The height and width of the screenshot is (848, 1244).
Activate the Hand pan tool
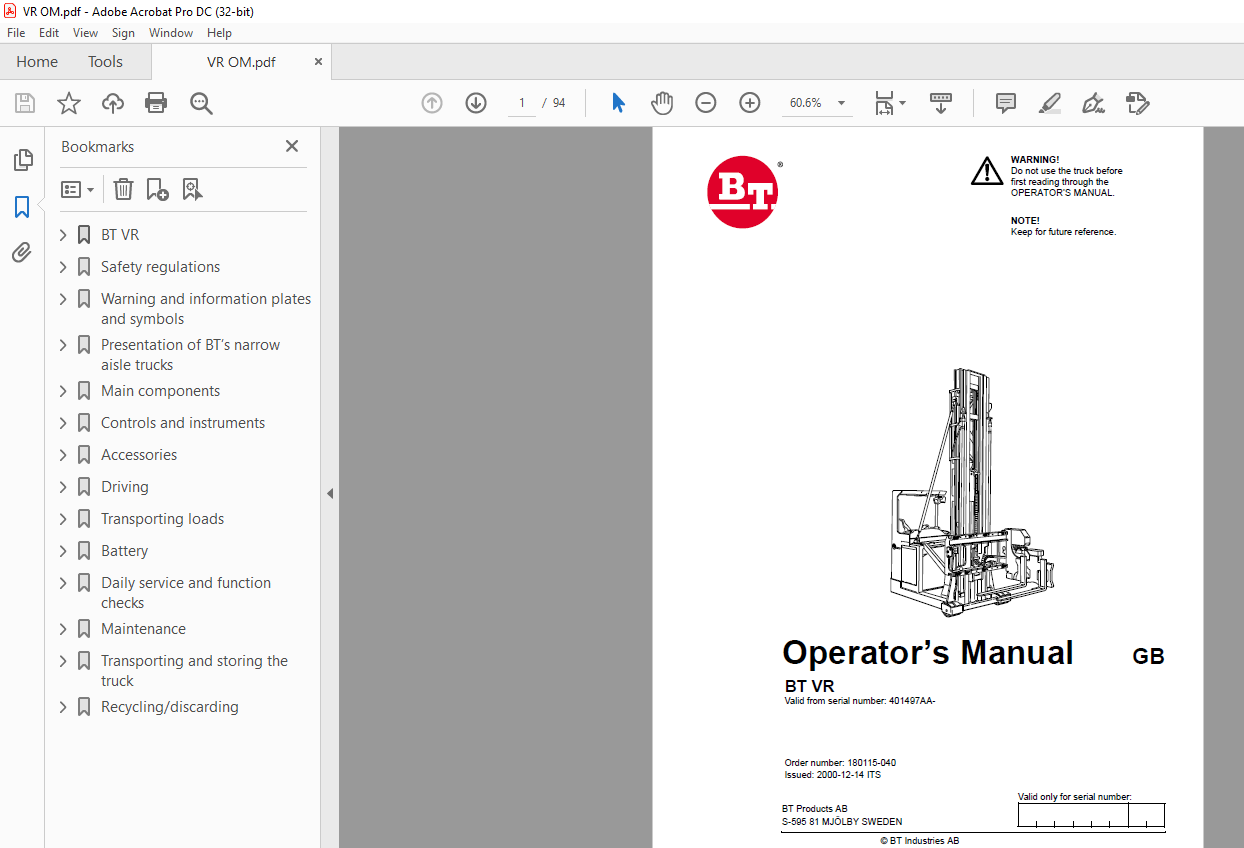(662, 103)
